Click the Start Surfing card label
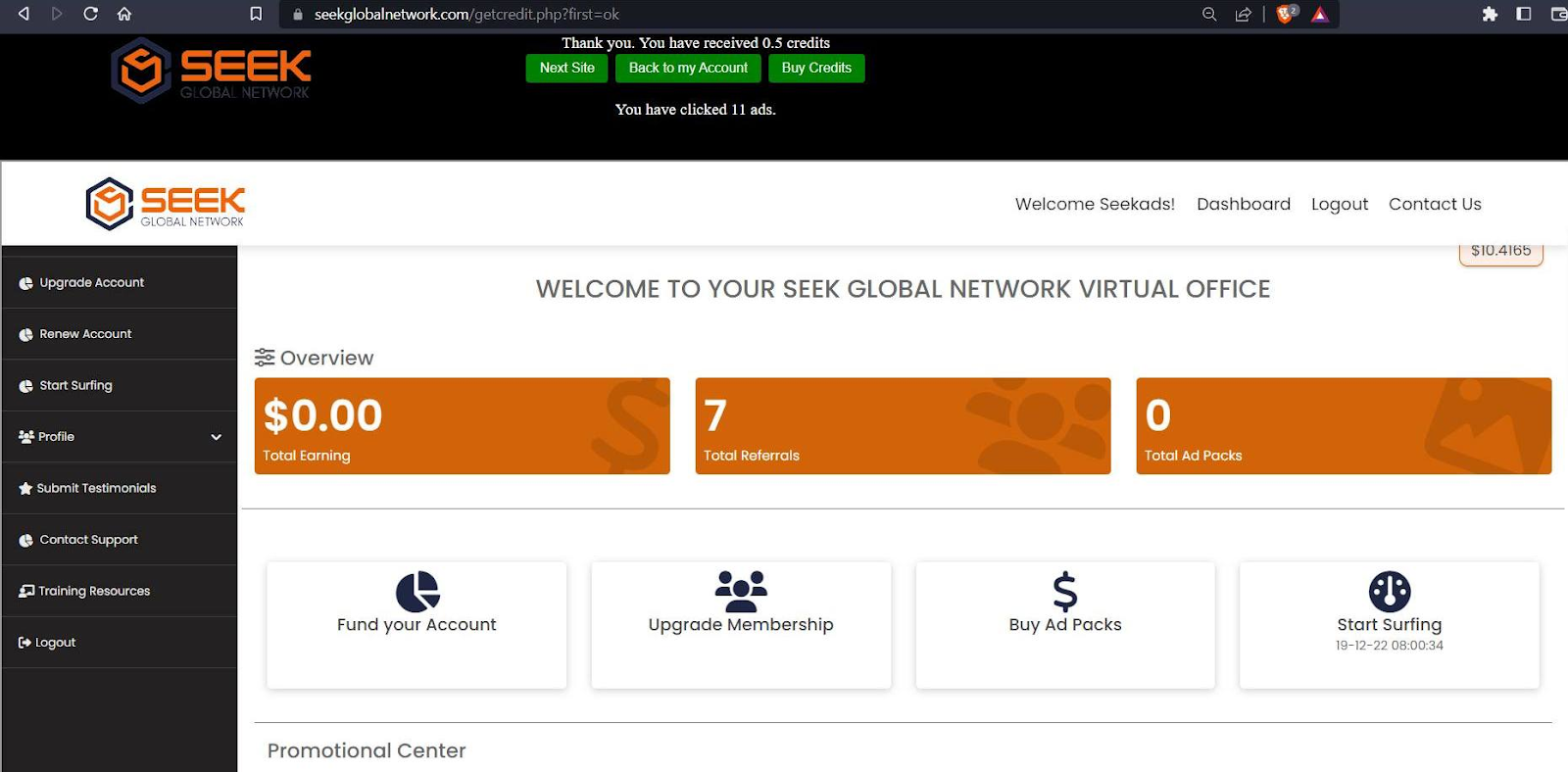The height and width of the screenshot is (772, 1568). [1390, 625]
